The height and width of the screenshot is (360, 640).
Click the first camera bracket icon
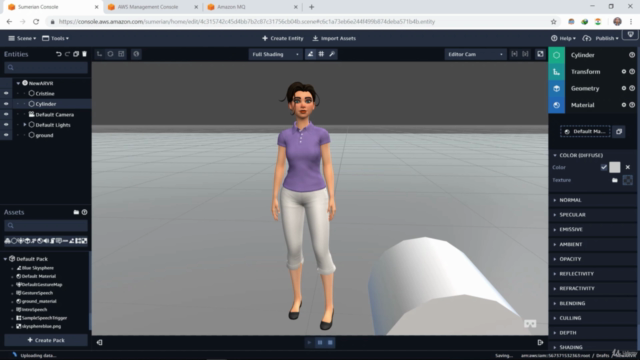point(514,54)
